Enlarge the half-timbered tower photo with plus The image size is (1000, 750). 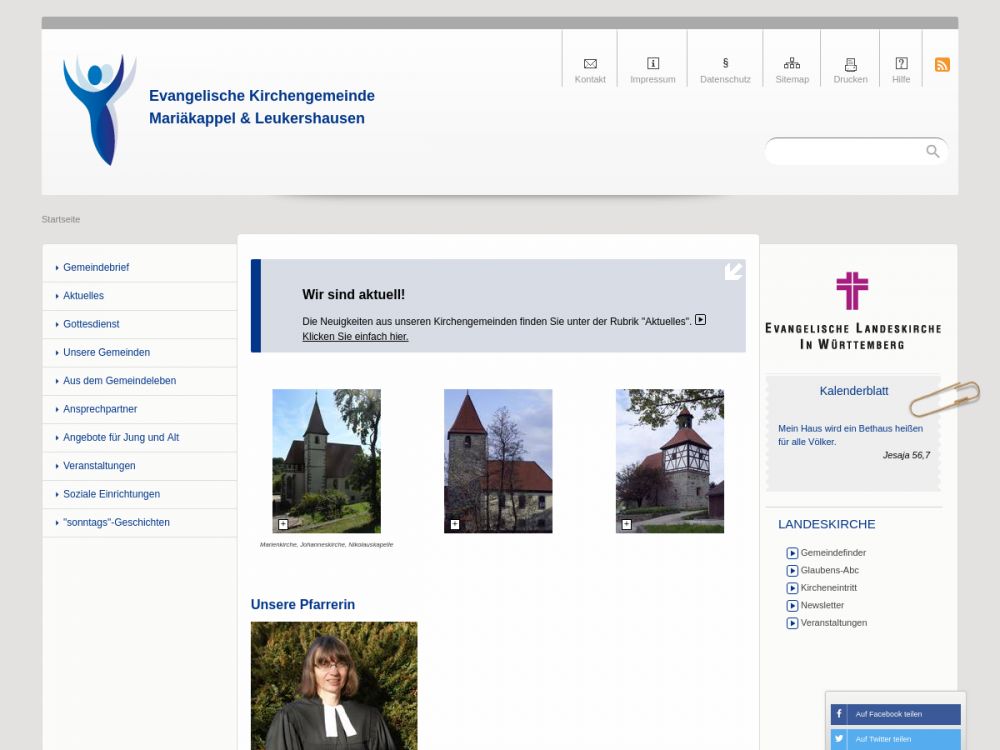(626, 524)
